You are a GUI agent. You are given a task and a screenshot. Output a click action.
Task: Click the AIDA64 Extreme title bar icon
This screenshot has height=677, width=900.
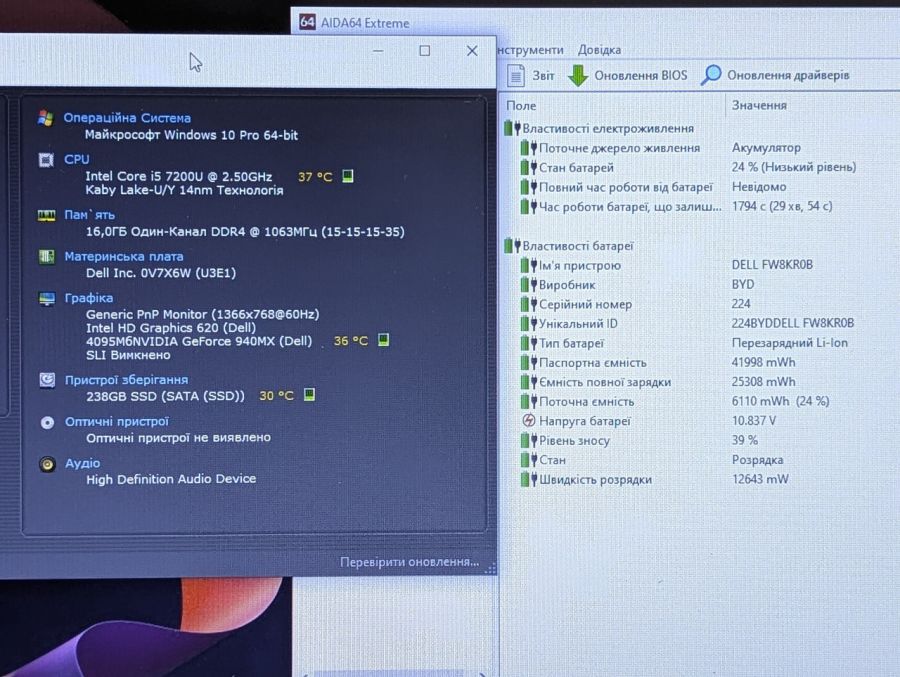[x=307, y=22]
